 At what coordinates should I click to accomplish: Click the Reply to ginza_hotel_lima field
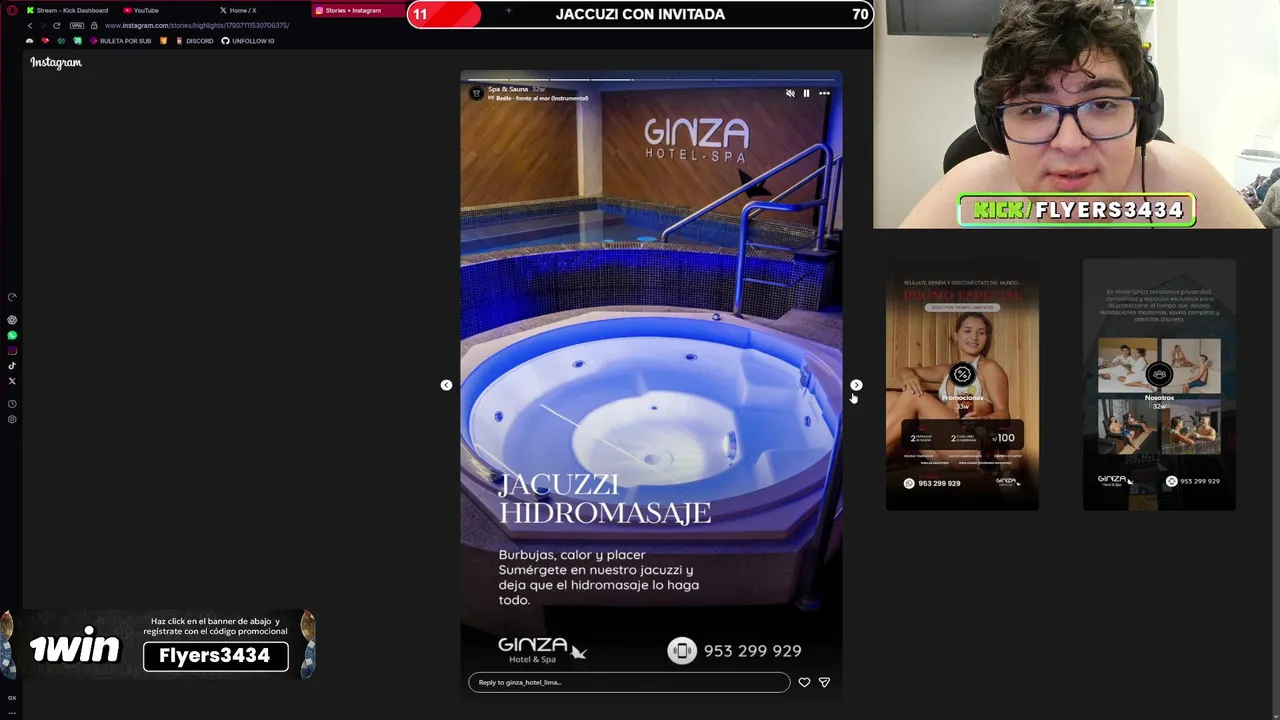pos(629,682)
